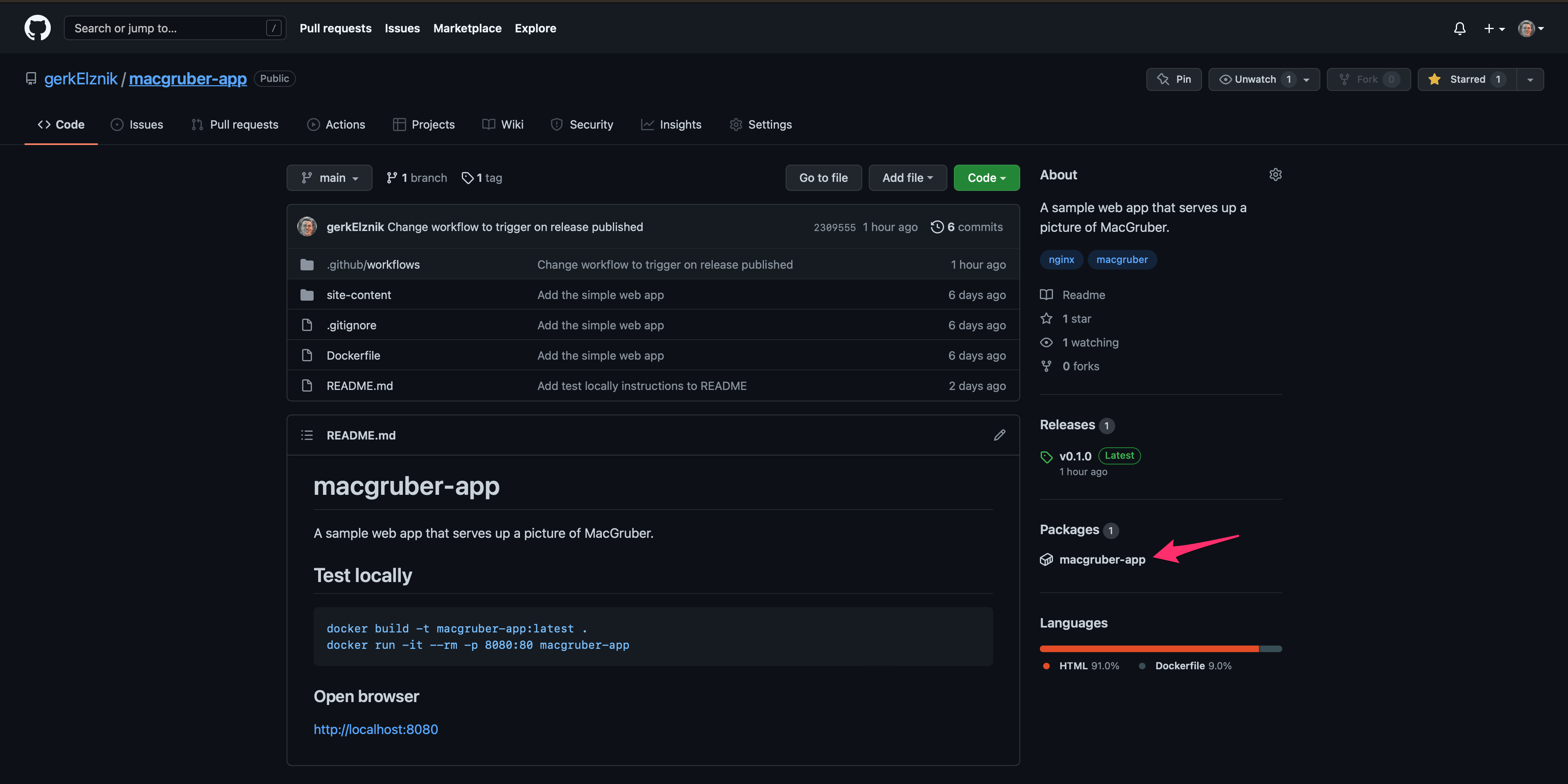Click the commits history clock icon
Screen dimensions: 1568x784
coord(937,227)
